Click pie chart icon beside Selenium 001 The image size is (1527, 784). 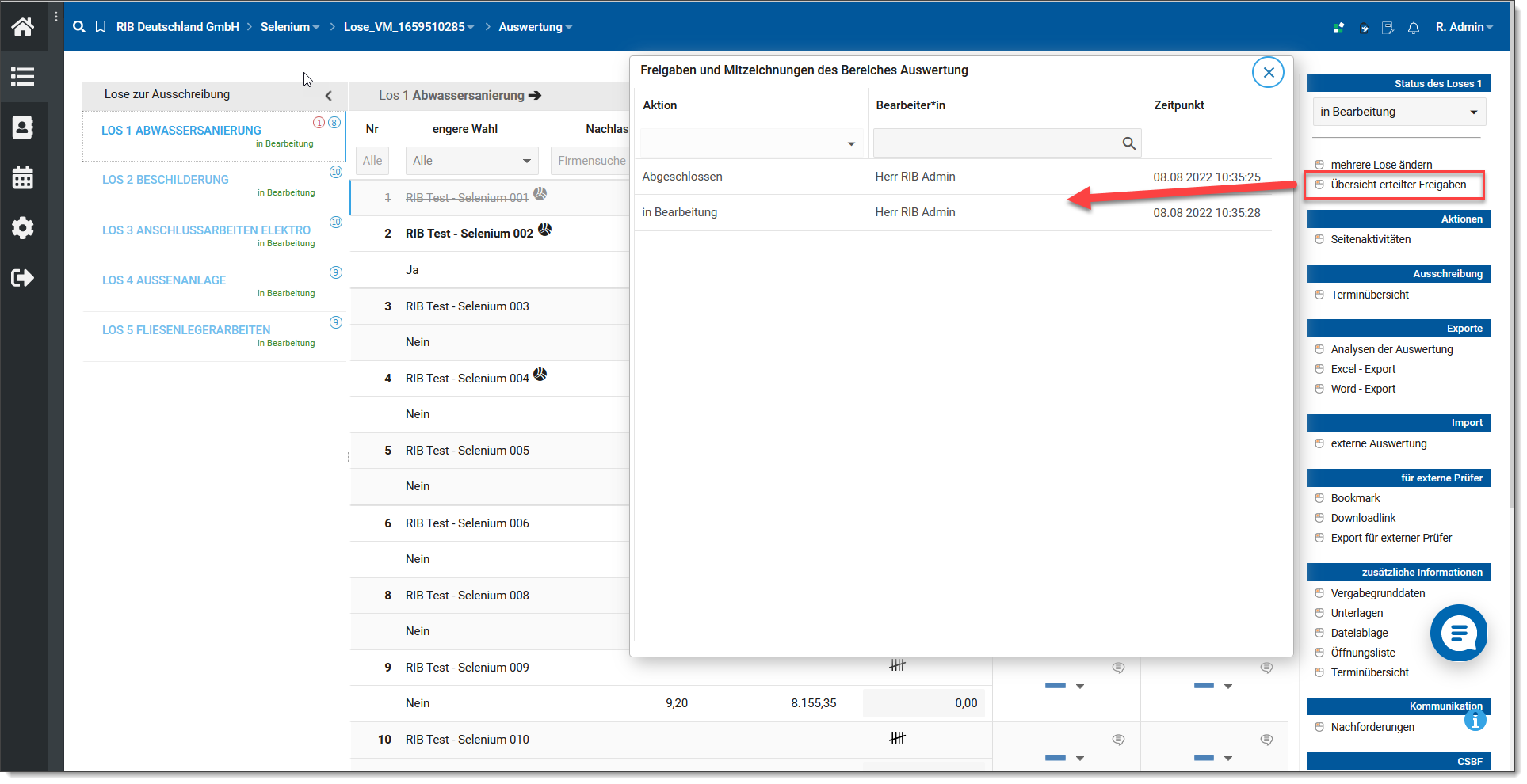point(540,194)
